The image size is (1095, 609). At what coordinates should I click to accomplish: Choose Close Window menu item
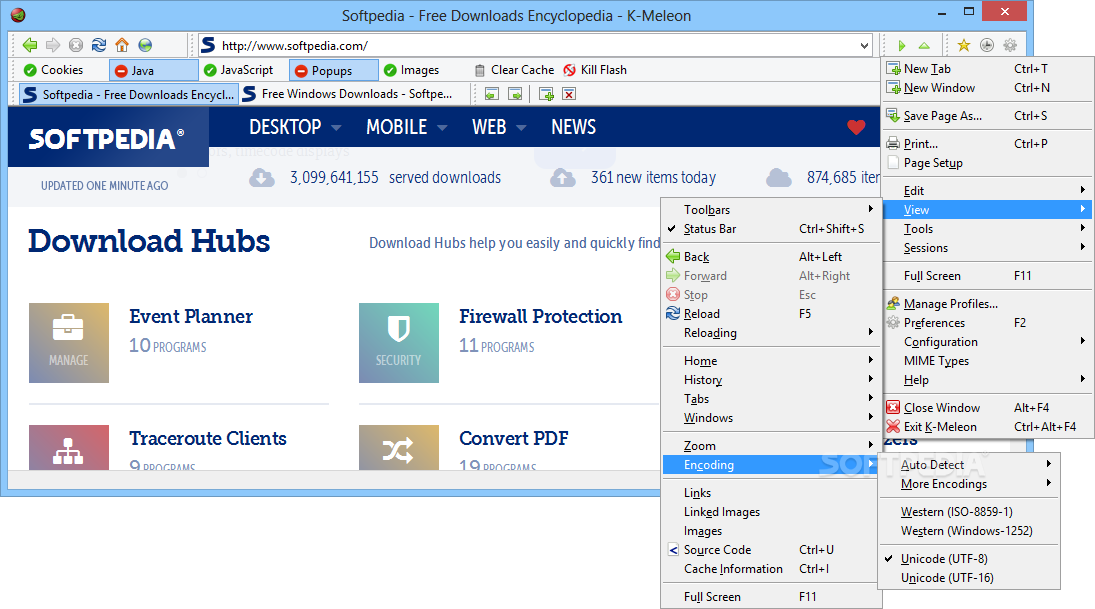coord(987,408)
